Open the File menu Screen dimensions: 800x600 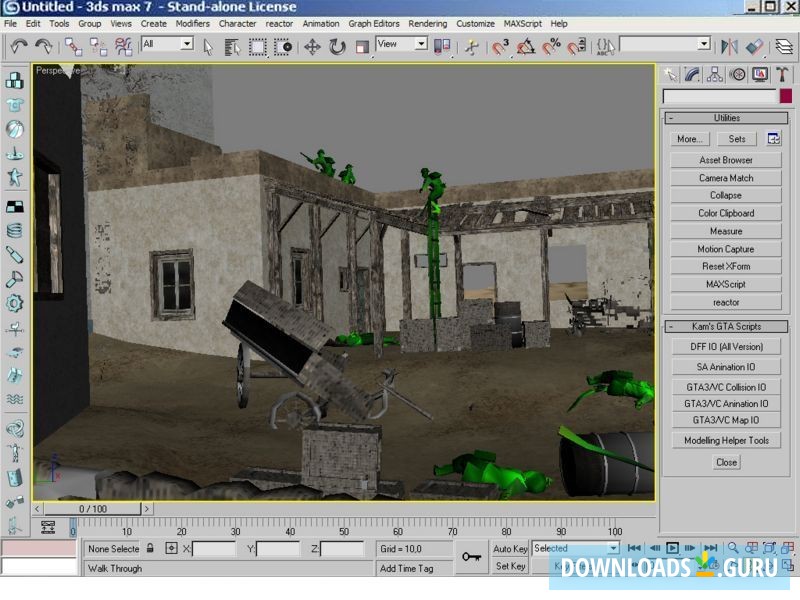tap(10, 23)
